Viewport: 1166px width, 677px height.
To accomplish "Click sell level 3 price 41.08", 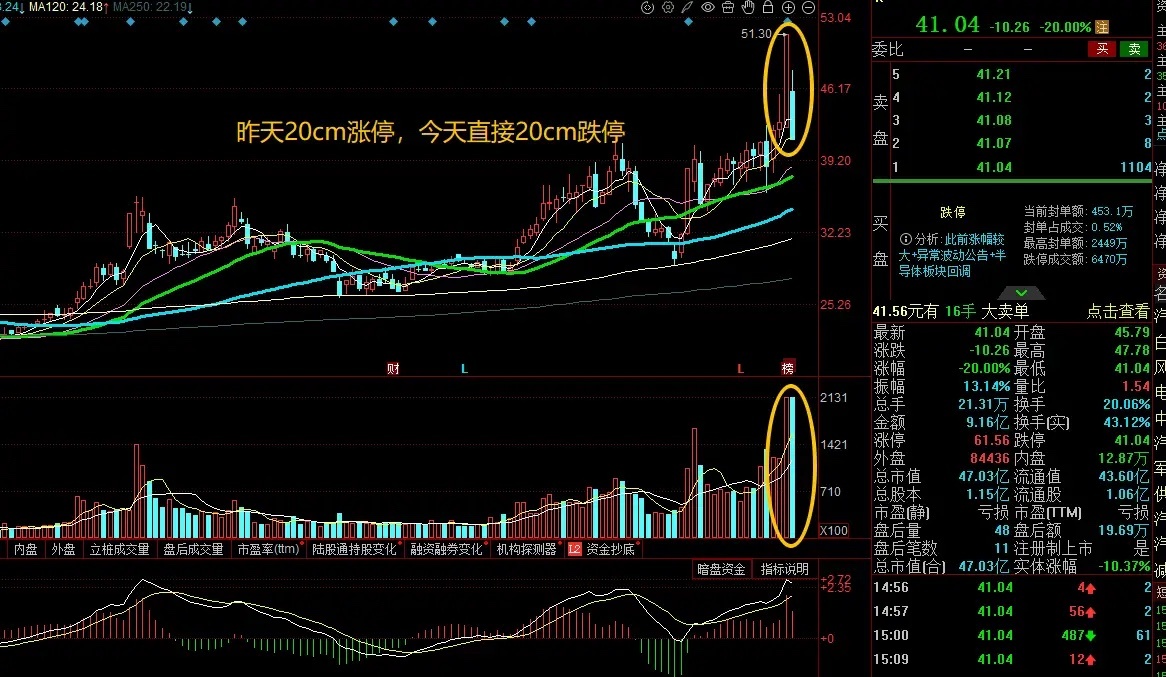I will point(993,121).
